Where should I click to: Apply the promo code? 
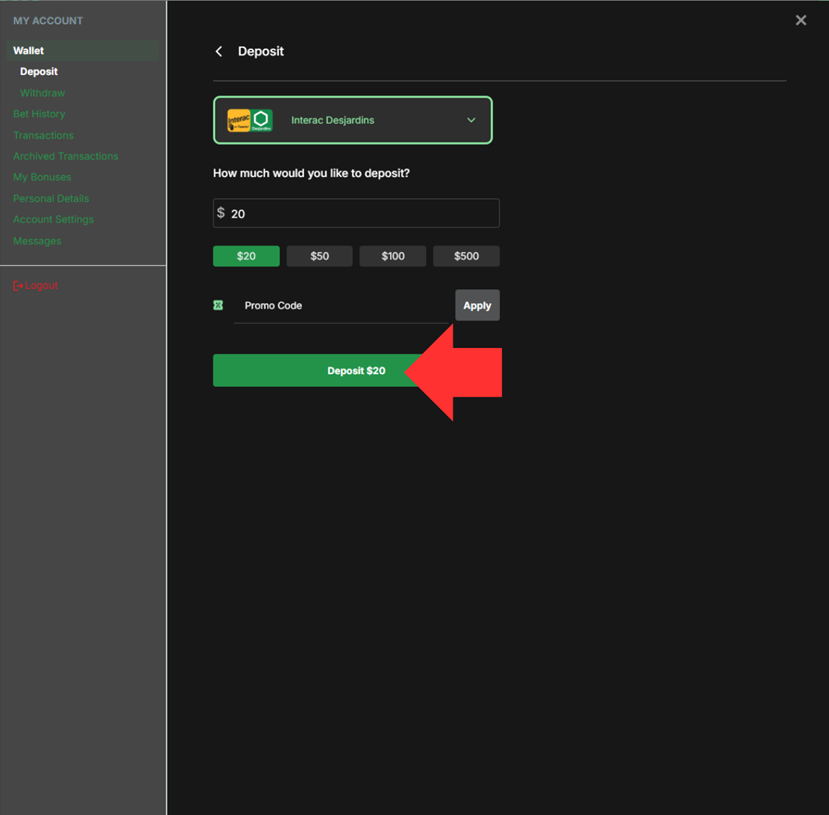477,305
